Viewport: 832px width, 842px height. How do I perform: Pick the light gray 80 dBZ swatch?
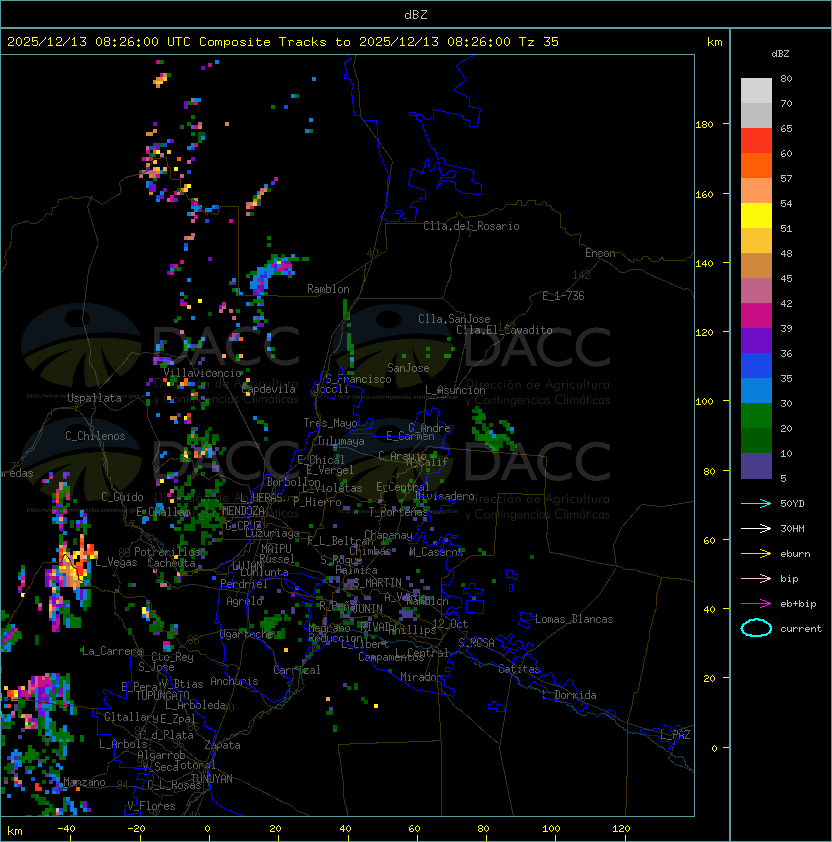(756, 90)
